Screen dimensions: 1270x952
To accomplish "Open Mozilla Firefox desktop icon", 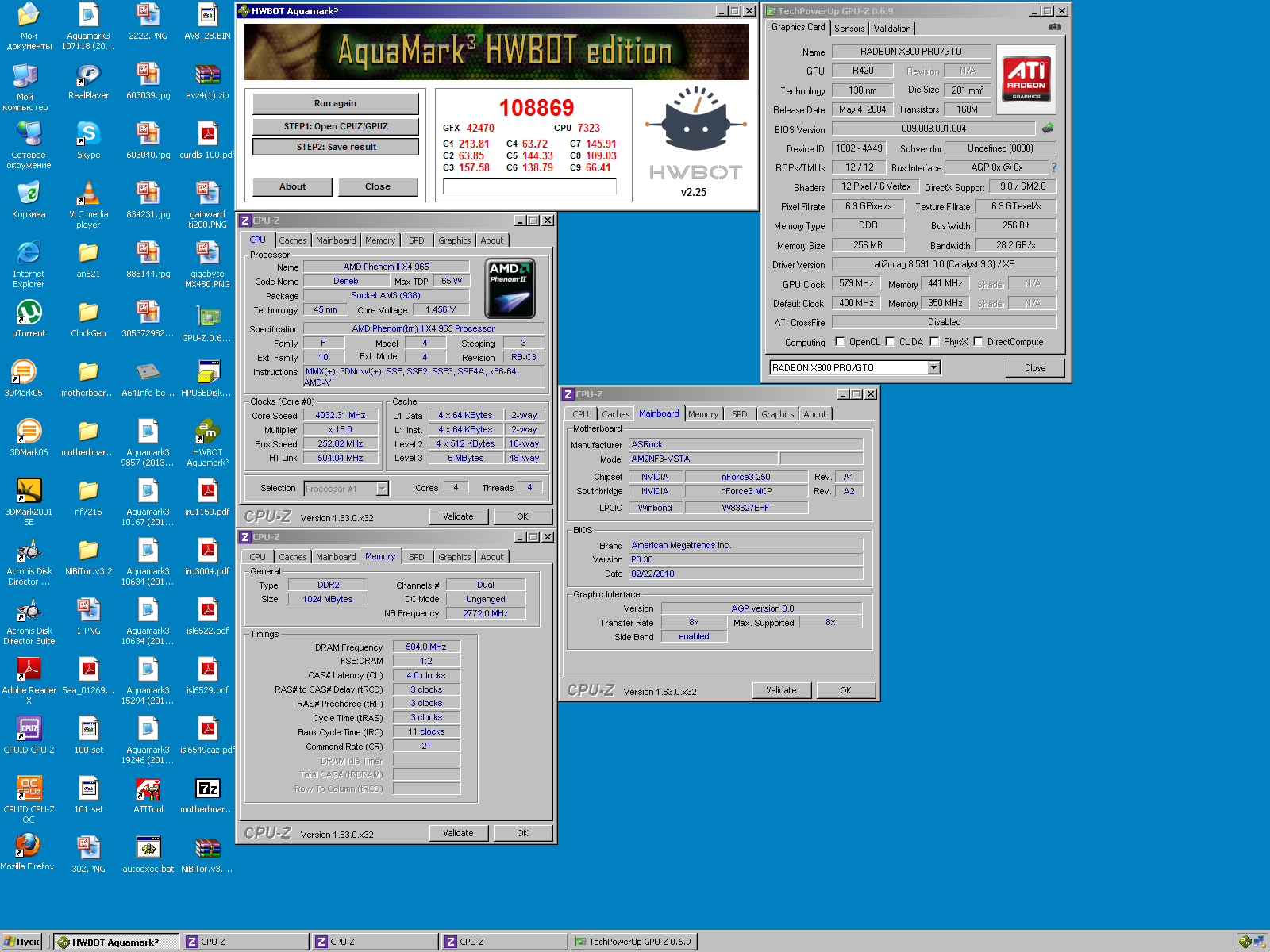I will [x=27, y=846].
